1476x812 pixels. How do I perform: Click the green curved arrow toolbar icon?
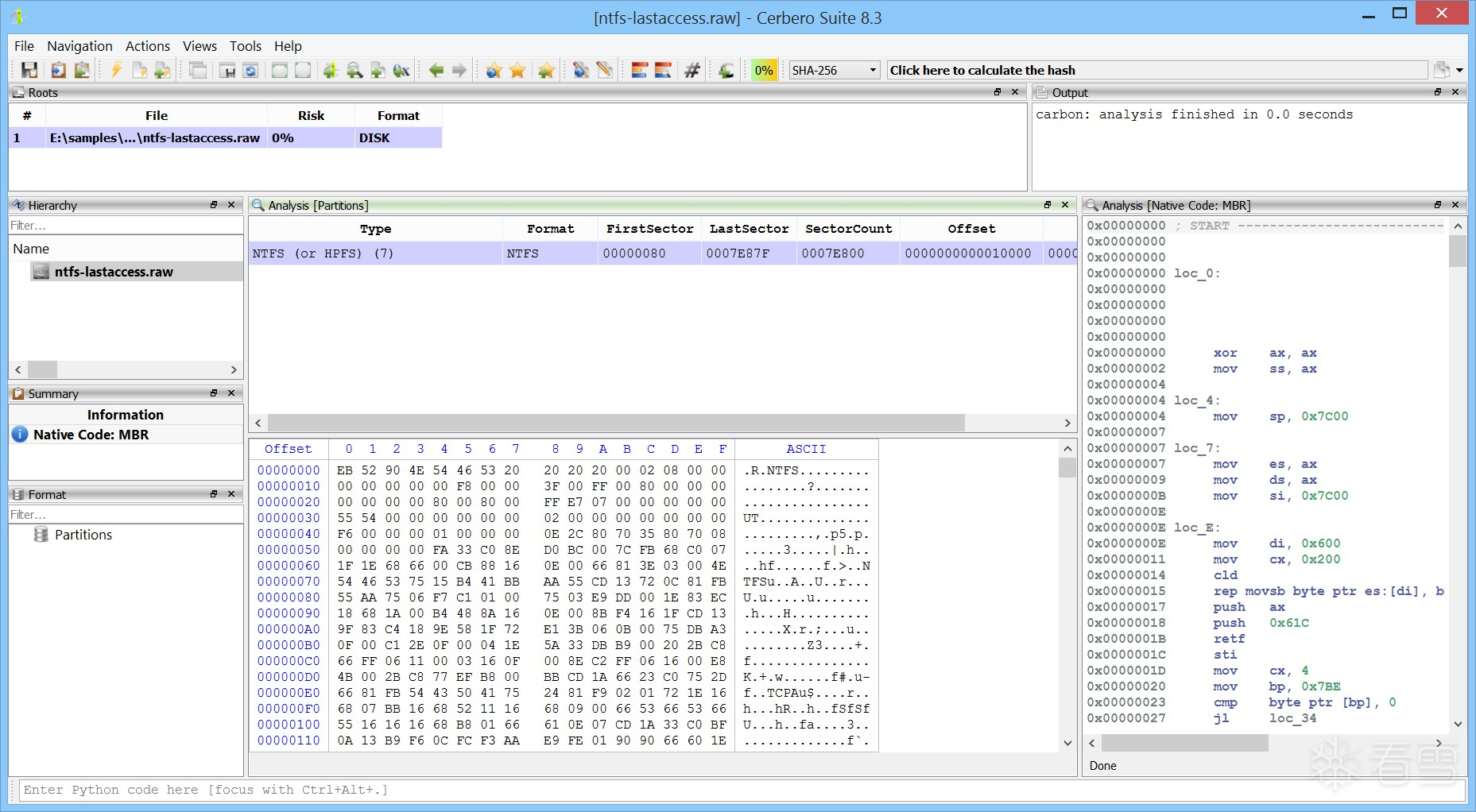(726, 70)
